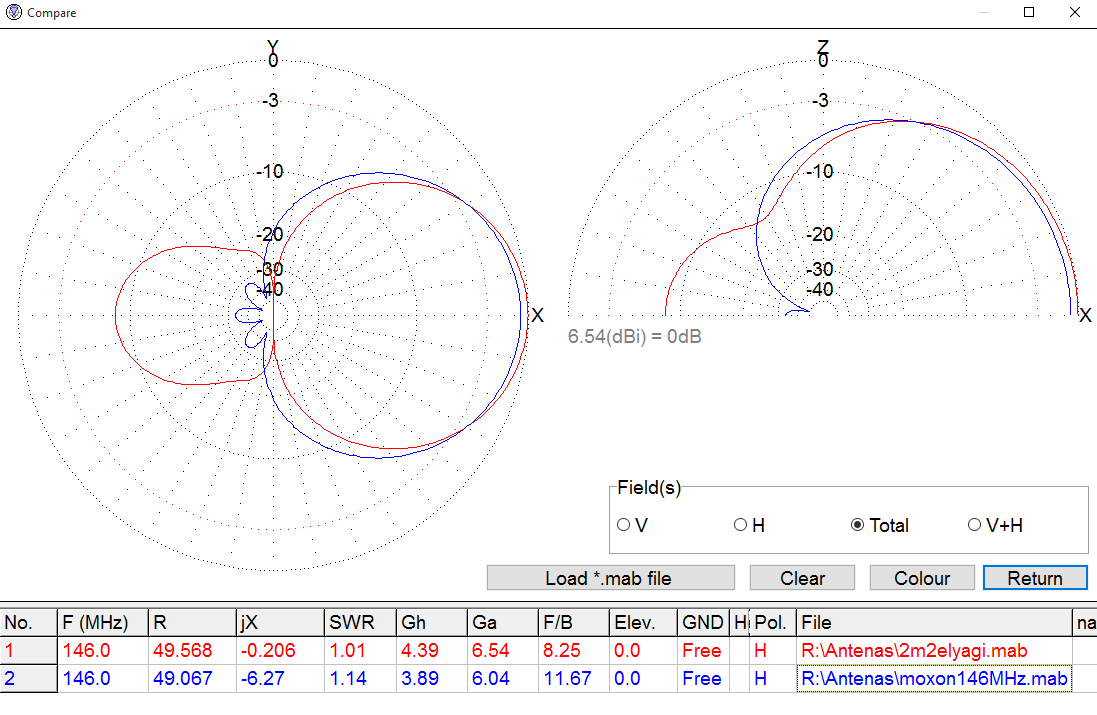Click SWR value 1.01

(x=360, y=651)
